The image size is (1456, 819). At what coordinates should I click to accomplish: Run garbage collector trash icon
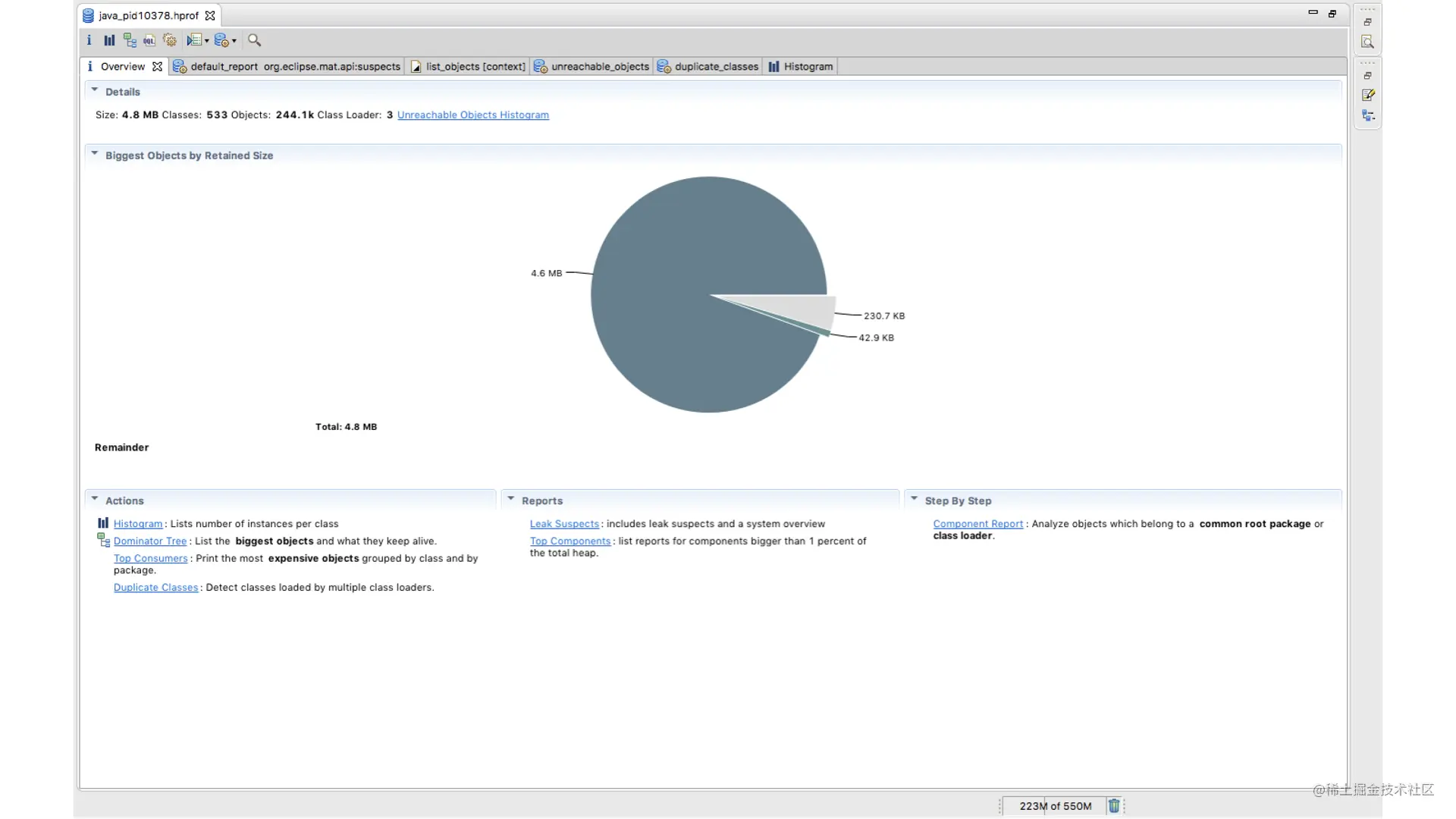(x=1114, y=806)
